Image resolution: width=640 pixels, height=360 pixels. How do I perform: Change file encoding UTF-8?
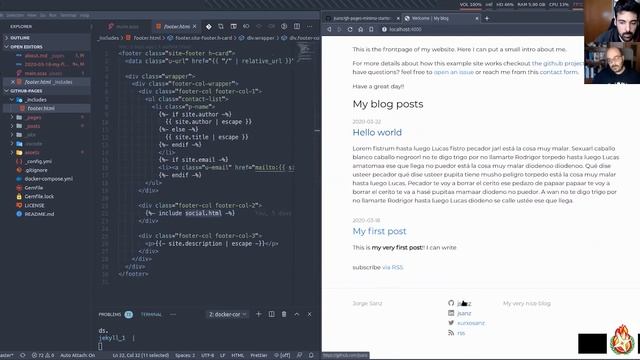[x=207, y=356]
